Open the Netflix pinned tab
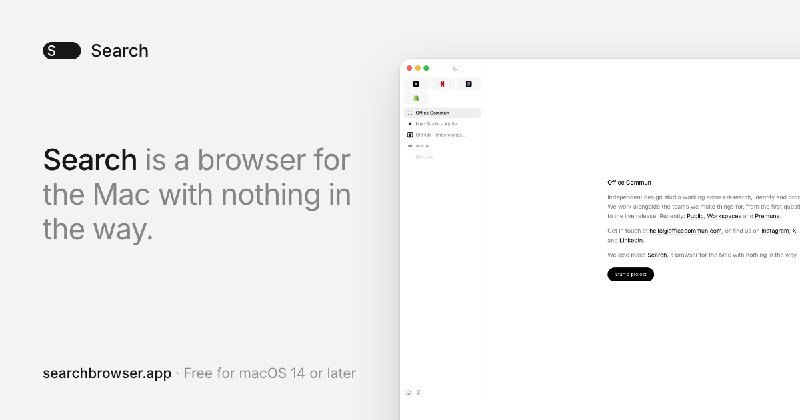The height and width of the screenshot is (420, 800). click(x=442, y=84)
